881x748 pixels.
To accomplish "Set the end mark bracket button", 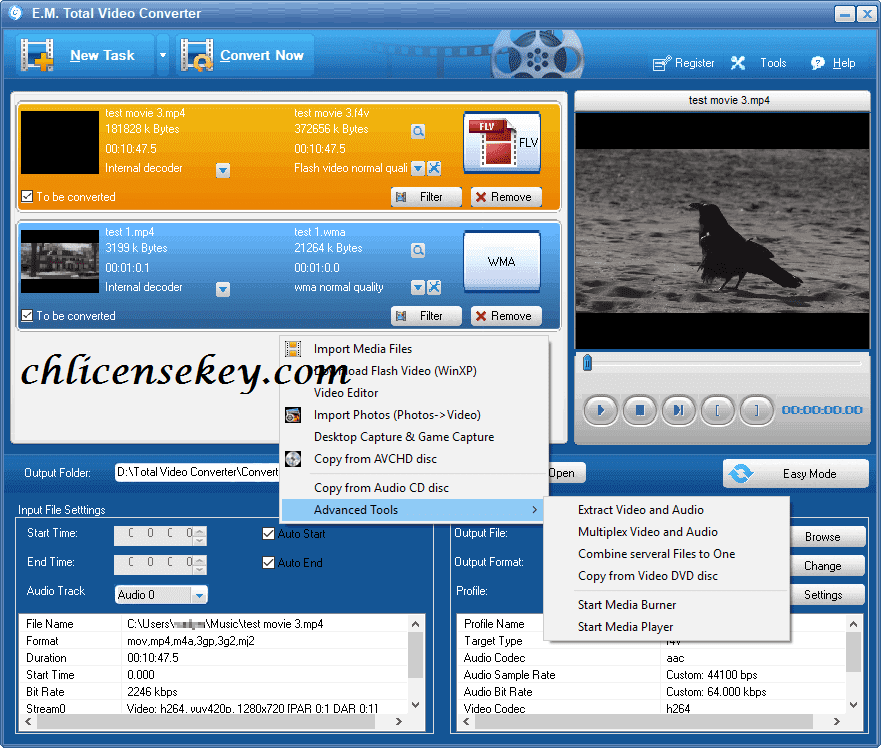I will [x=756, y=410].
